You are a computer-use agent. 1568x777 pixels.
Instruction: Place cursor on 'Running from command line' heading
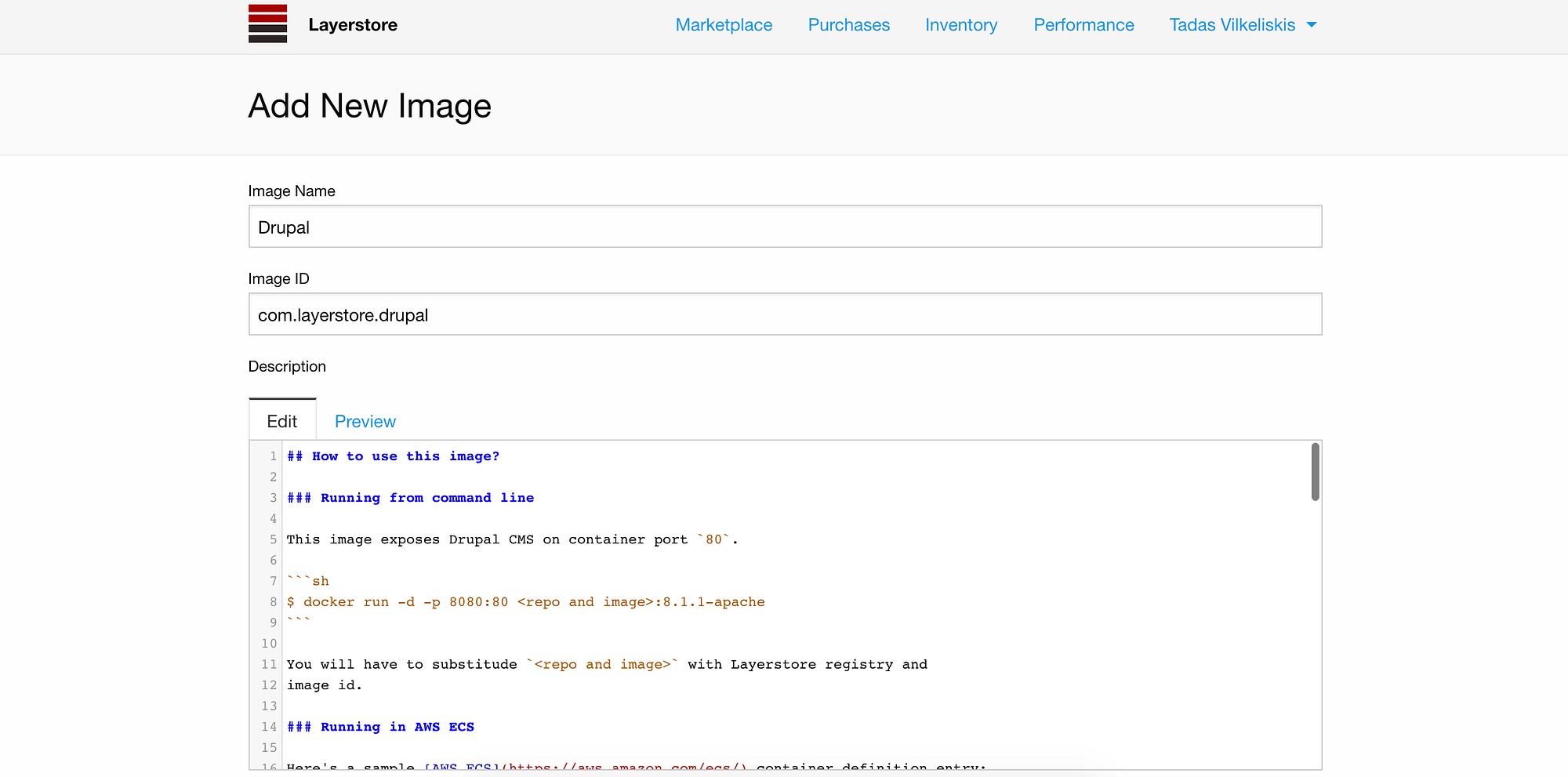coord(410,498)
